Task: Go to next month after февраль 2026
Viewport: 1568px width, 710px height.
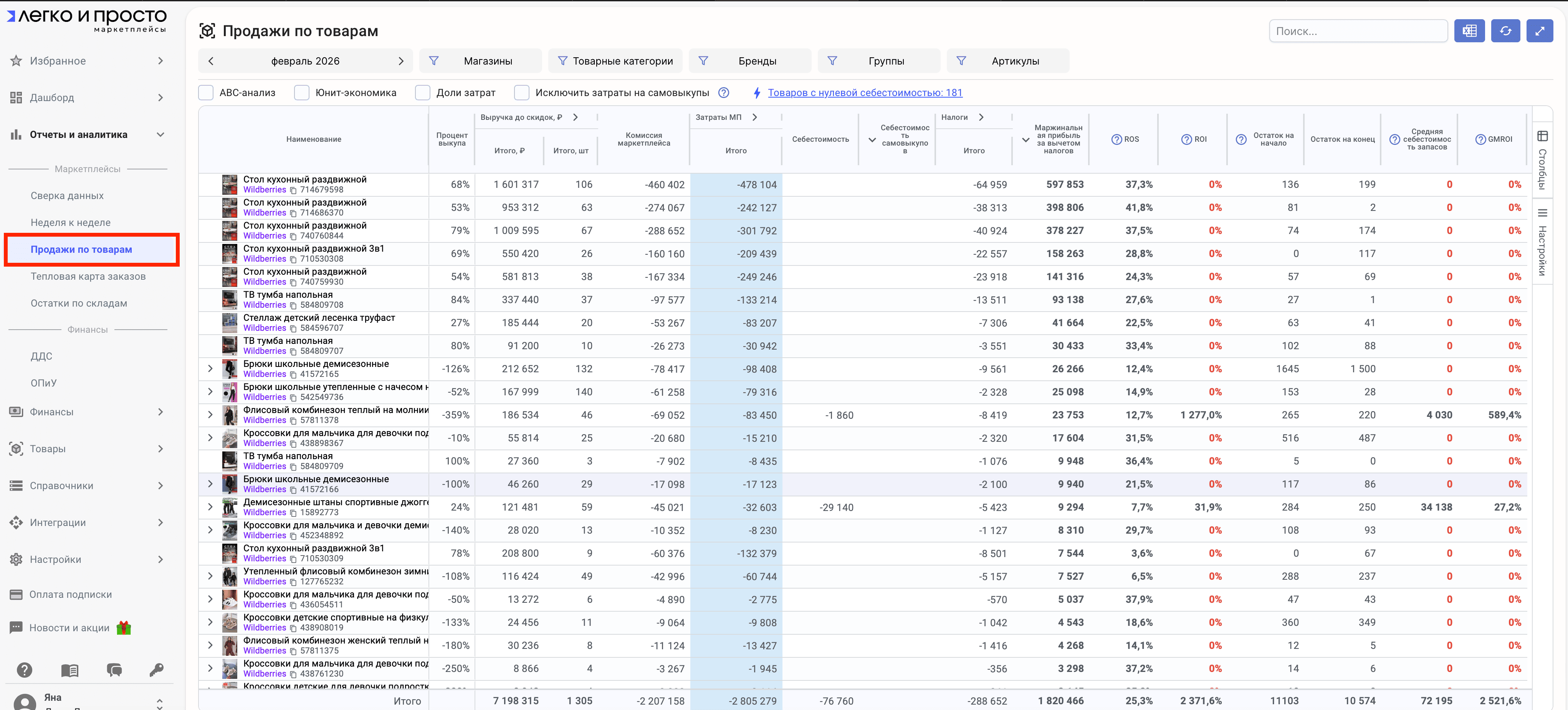Action: point(400,61)
